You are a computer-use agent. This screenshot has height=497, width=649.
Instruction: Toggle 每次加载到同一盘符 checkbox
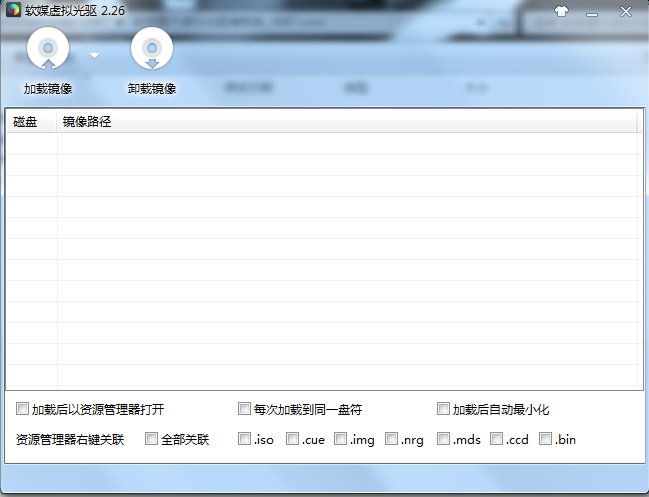tap(244, 408)
